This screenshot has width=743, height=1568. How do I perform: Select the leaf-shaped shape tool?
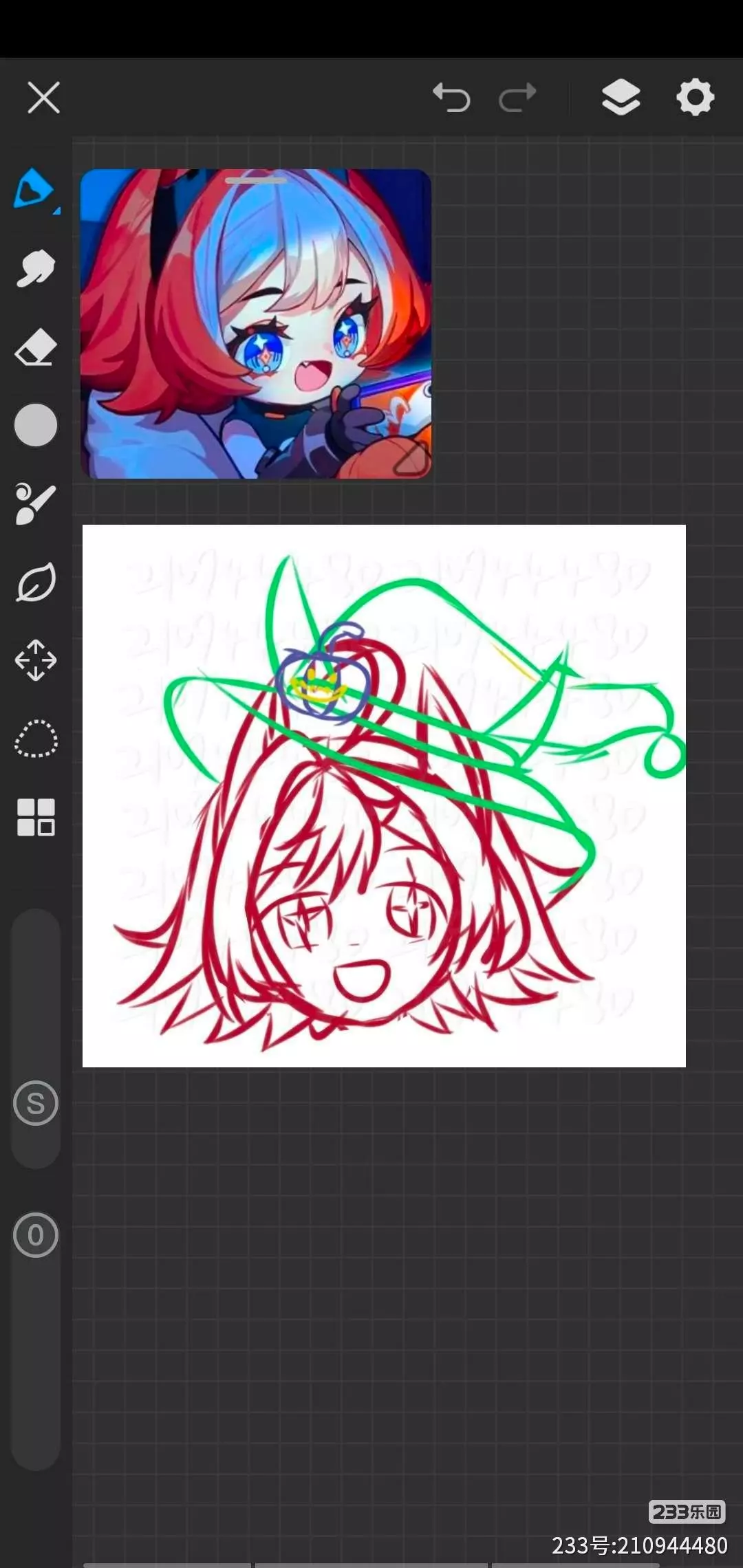[36, 582]
